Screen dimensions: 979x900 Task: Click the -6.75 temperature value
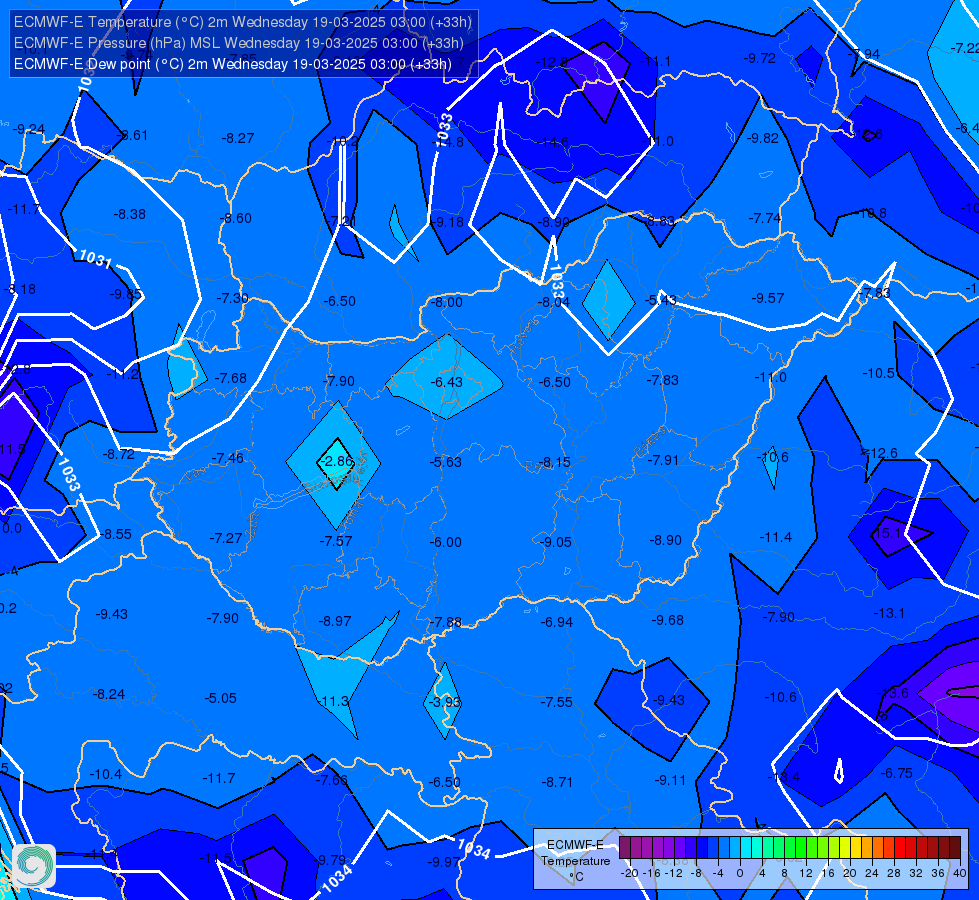[x=897, y=773]
